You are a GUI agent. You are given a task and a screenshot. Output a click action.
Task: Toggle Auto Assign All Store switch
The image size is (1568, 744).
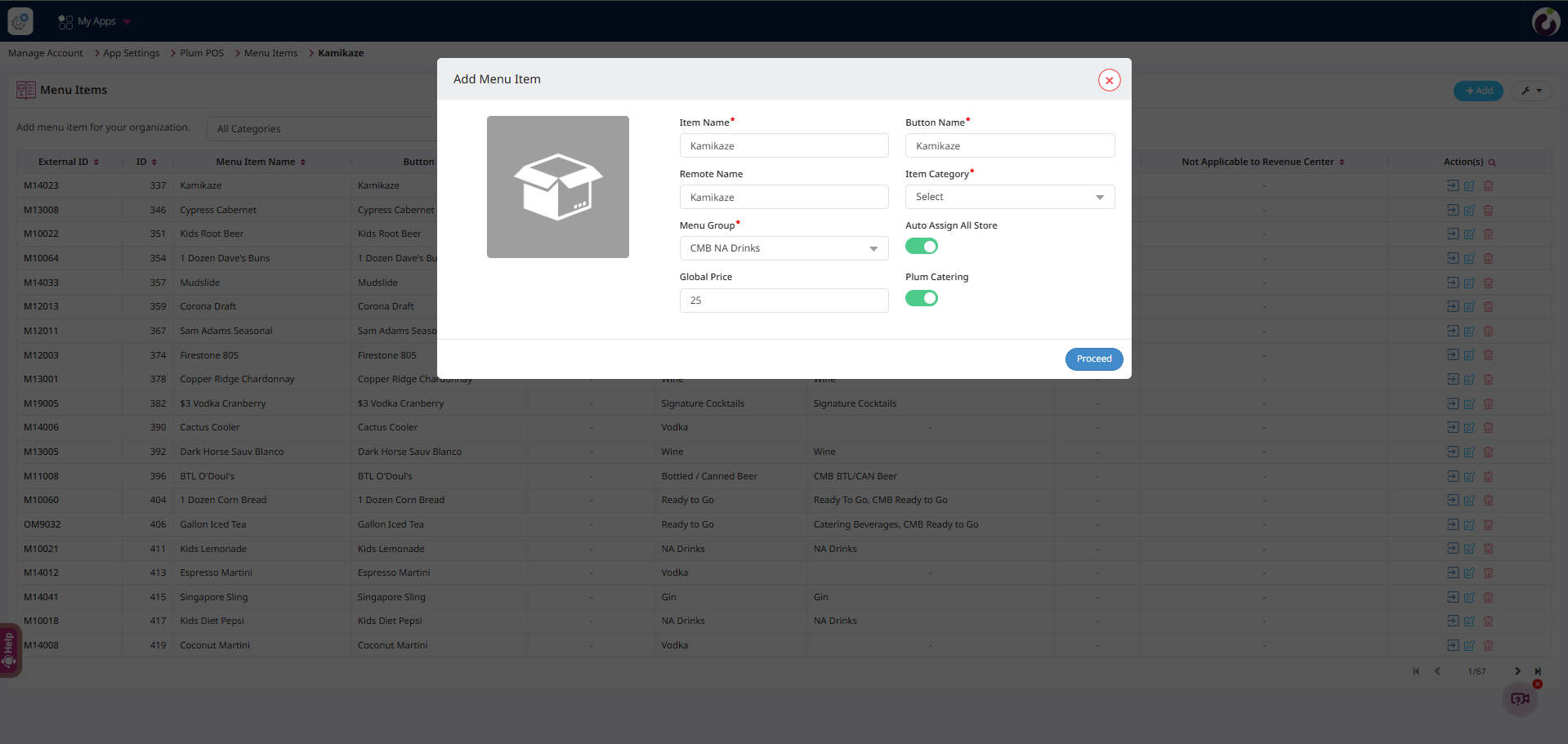(921, 247)
